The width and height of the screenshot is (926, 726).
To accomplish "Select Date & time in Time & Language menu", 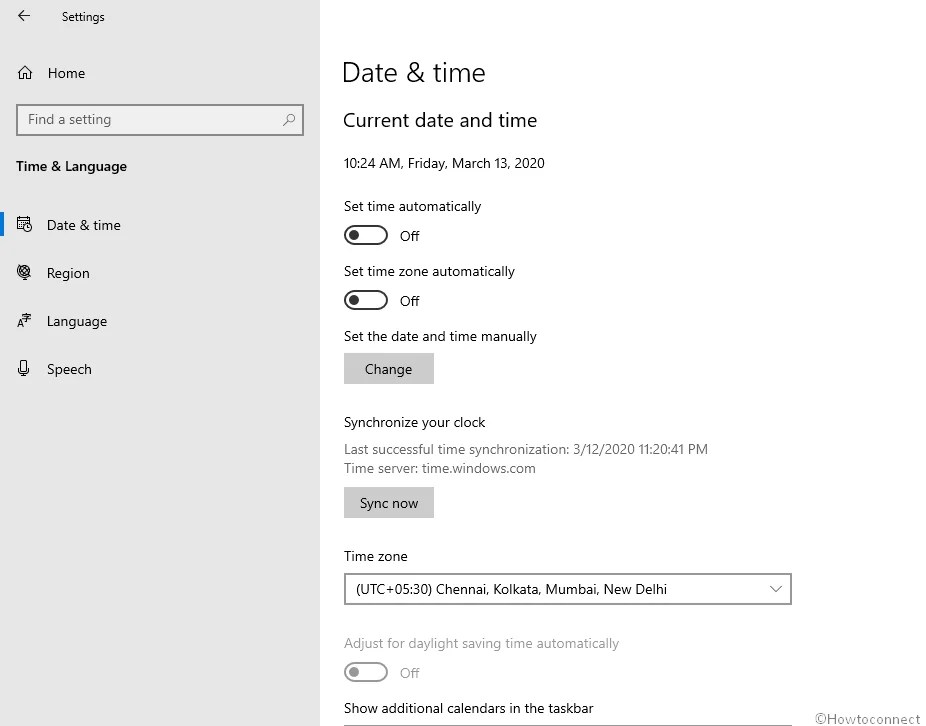I will point(83,224).
